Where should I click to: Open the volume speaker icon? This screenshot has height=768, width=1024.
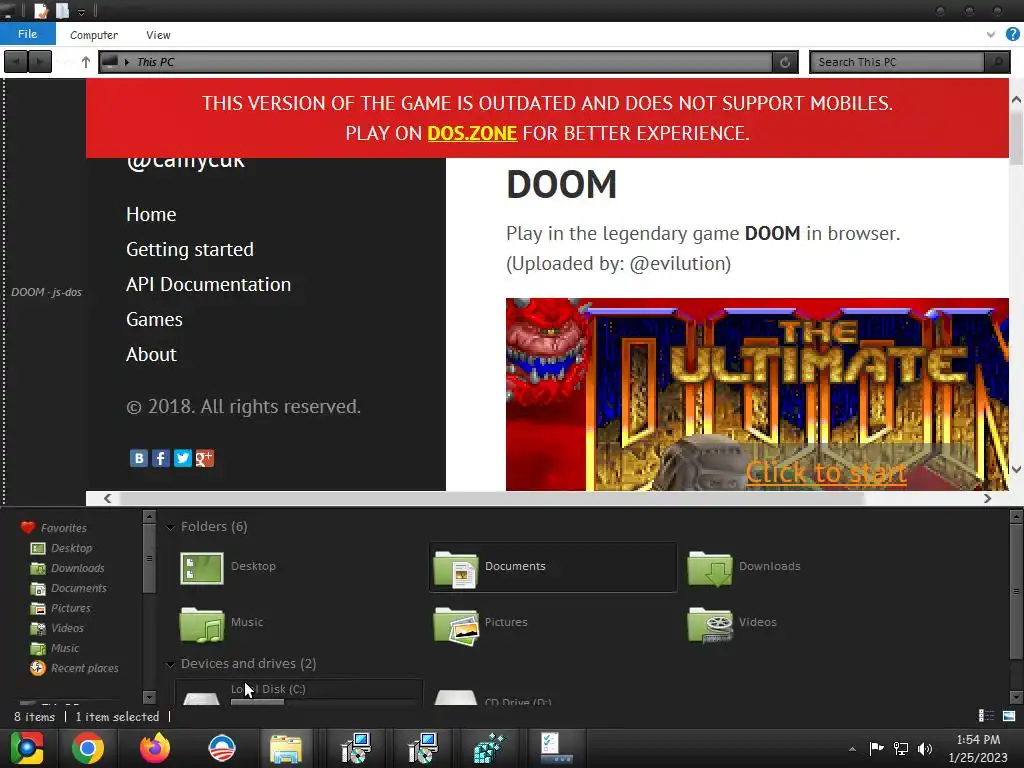[x=925, y=748]
